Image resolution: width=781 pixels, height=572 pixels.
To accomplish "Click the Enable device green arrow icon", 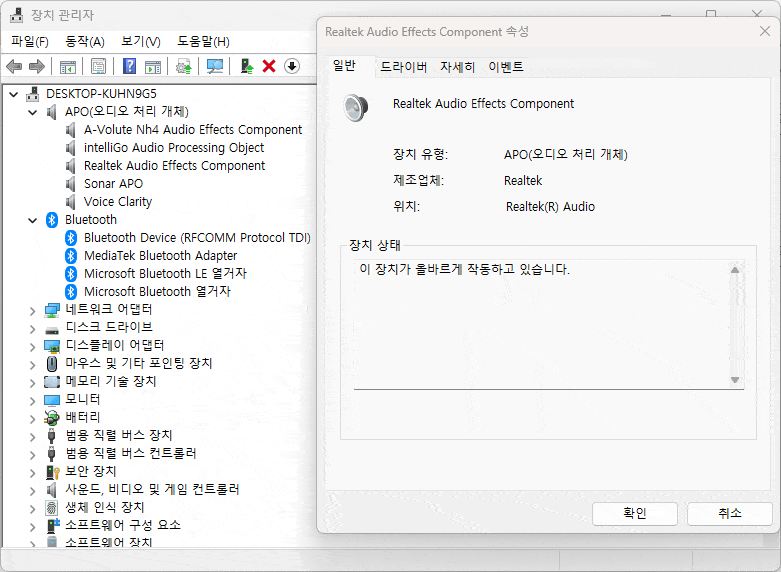I will (x=247, y=66).
